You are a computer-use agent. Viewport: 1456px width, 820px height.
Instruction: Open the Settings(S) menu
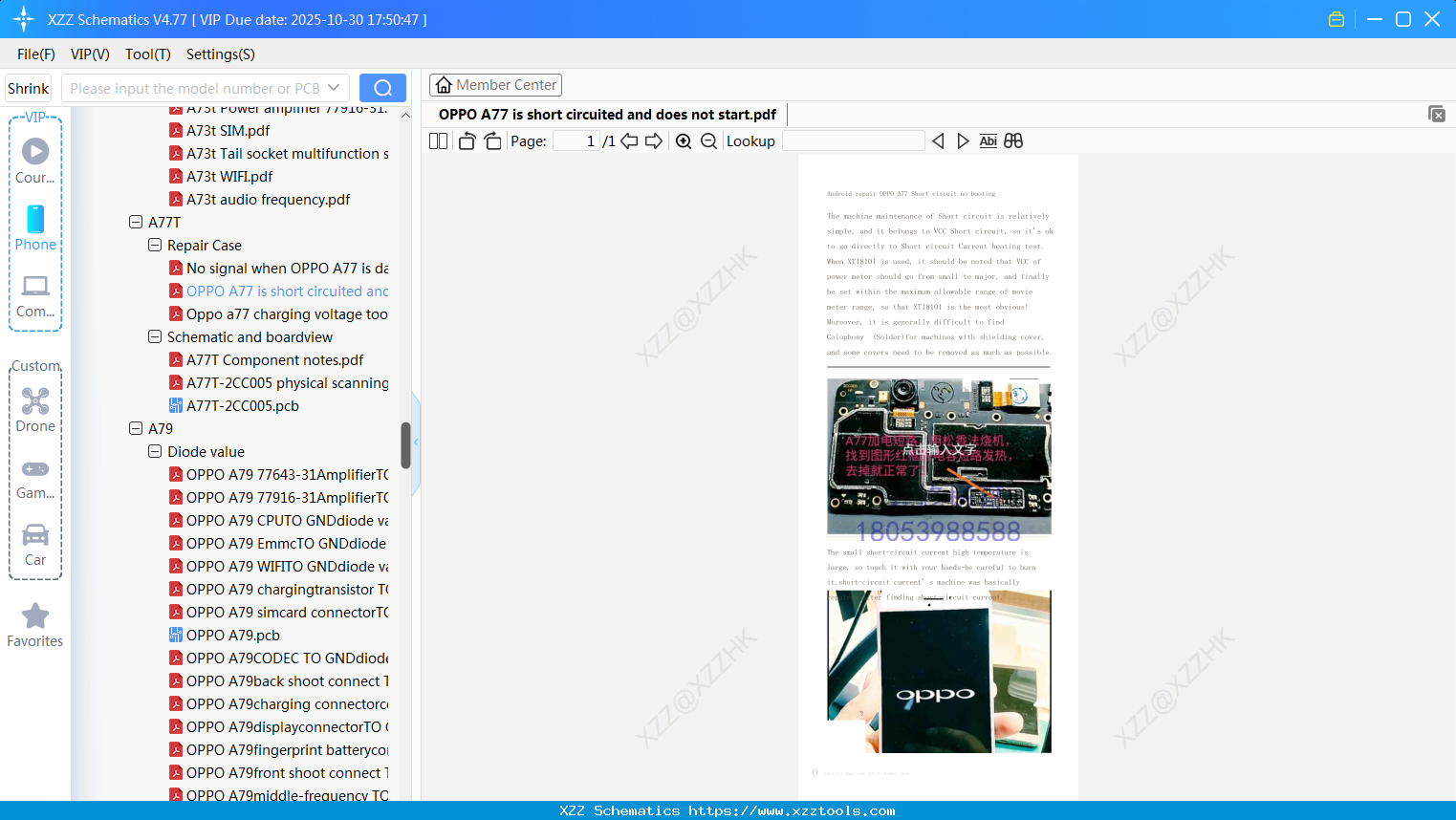221,54
